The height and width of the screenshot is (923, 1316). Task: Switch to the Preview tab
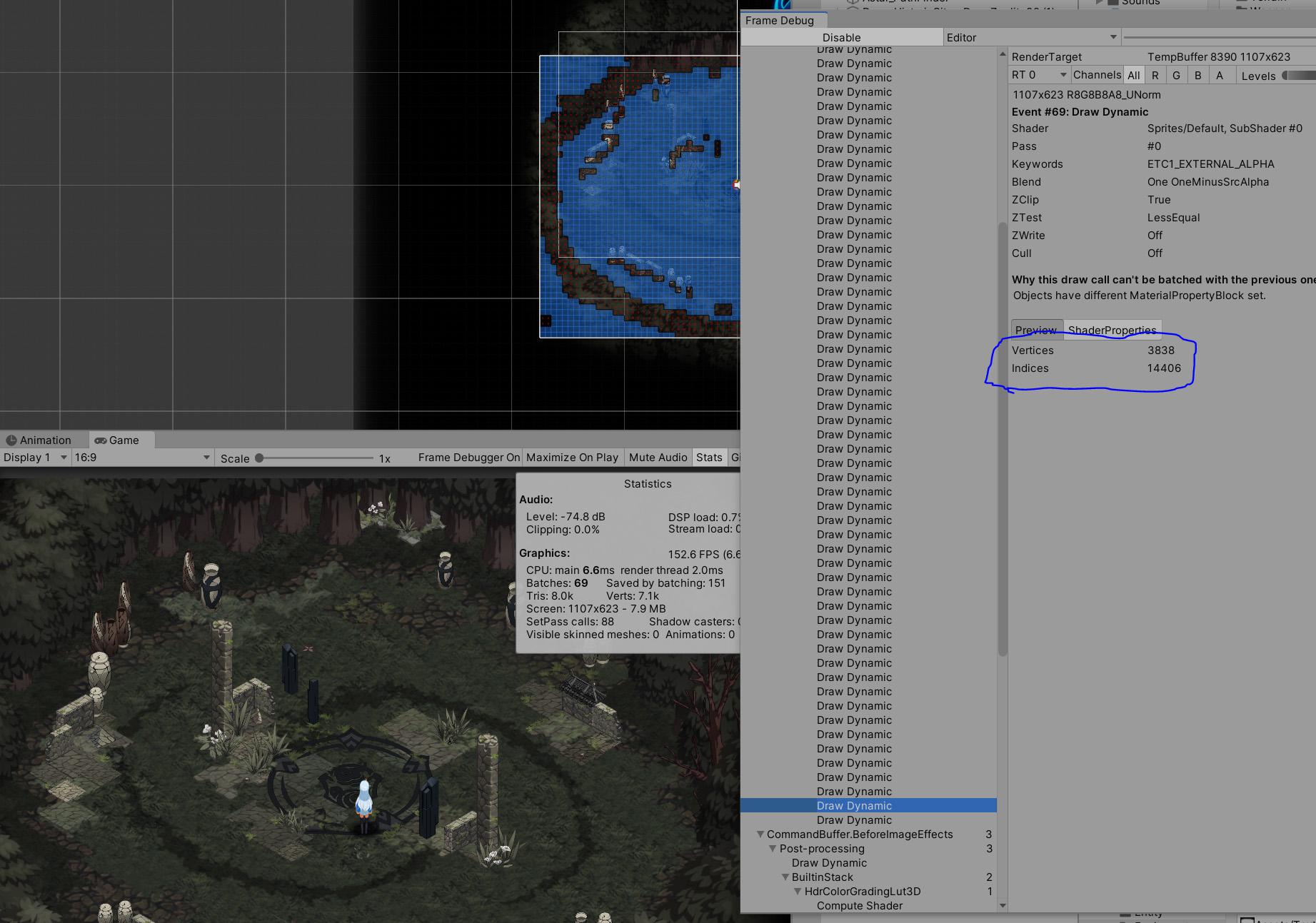pos(1036,330)
